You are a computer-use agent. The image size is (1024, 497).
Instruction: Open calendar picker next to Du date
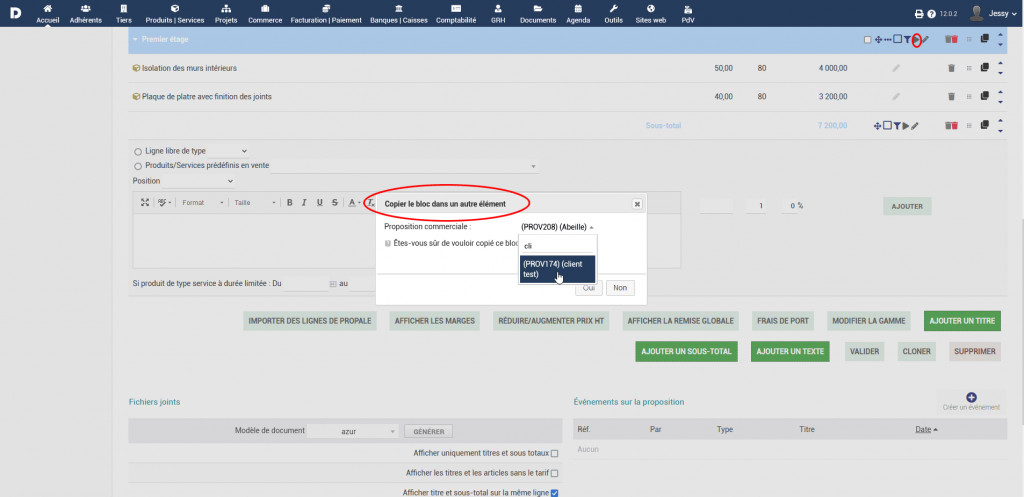click(x=332, y=284)
